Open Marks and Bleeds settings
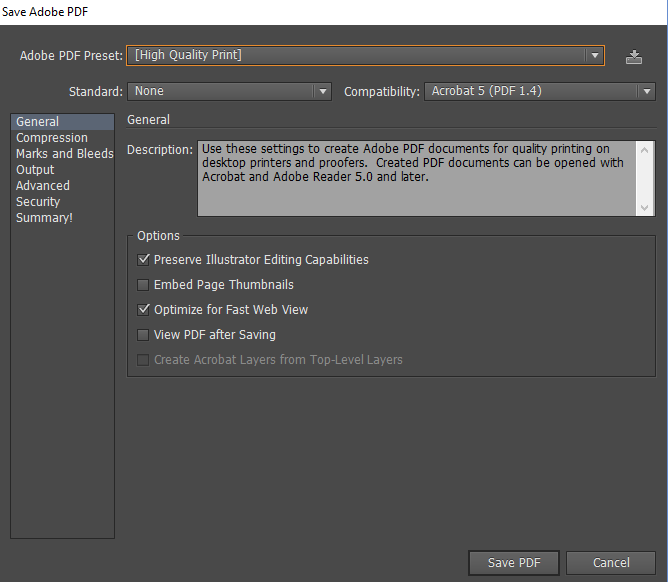The width and height of the screenshot is (668, 582). tap(65, 153)
